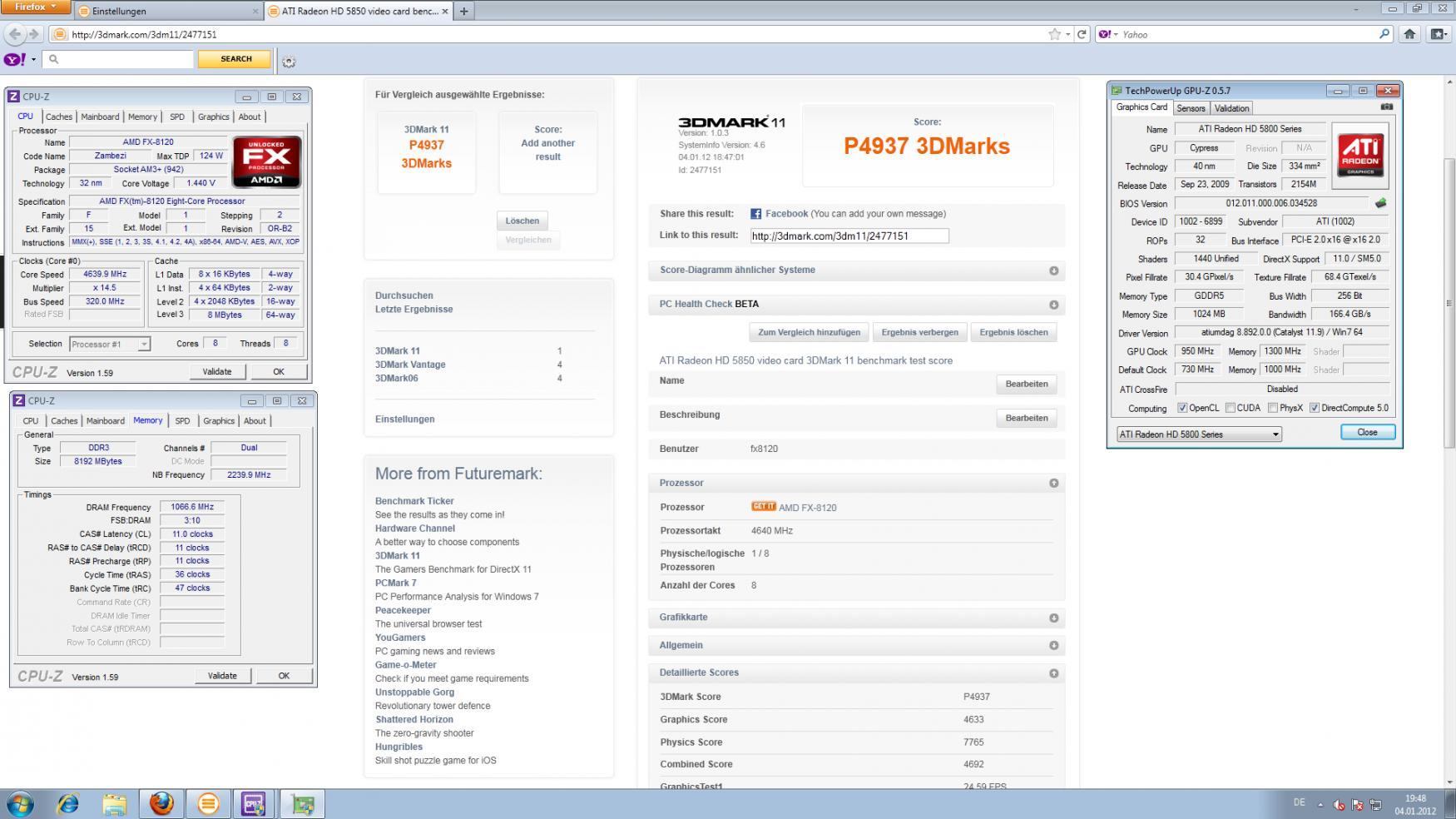1456x819 pixels.
Task: Open the browser Home icon
Action: pyautogui.click(x=1409, y=34)
